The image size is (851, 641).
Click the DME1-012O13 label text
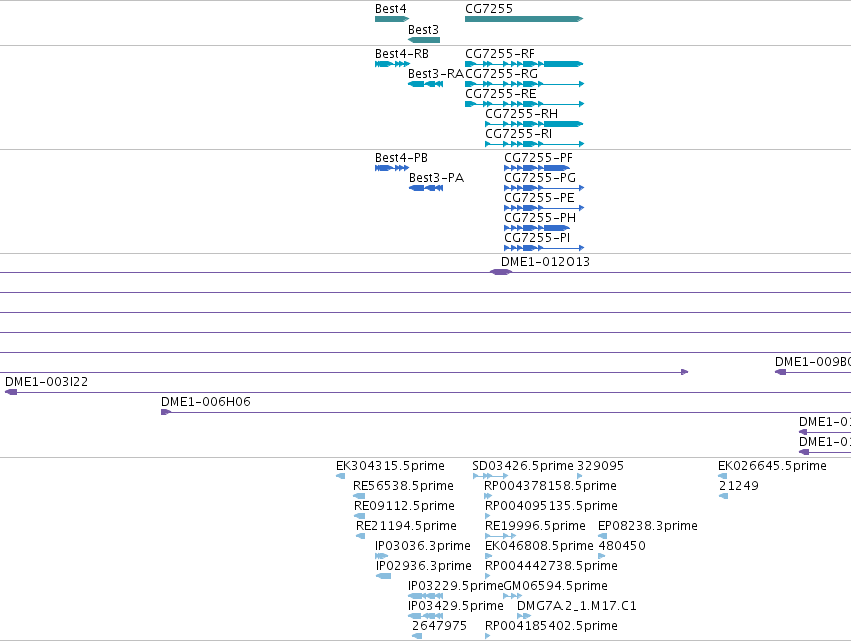click(x=545, y=262)
